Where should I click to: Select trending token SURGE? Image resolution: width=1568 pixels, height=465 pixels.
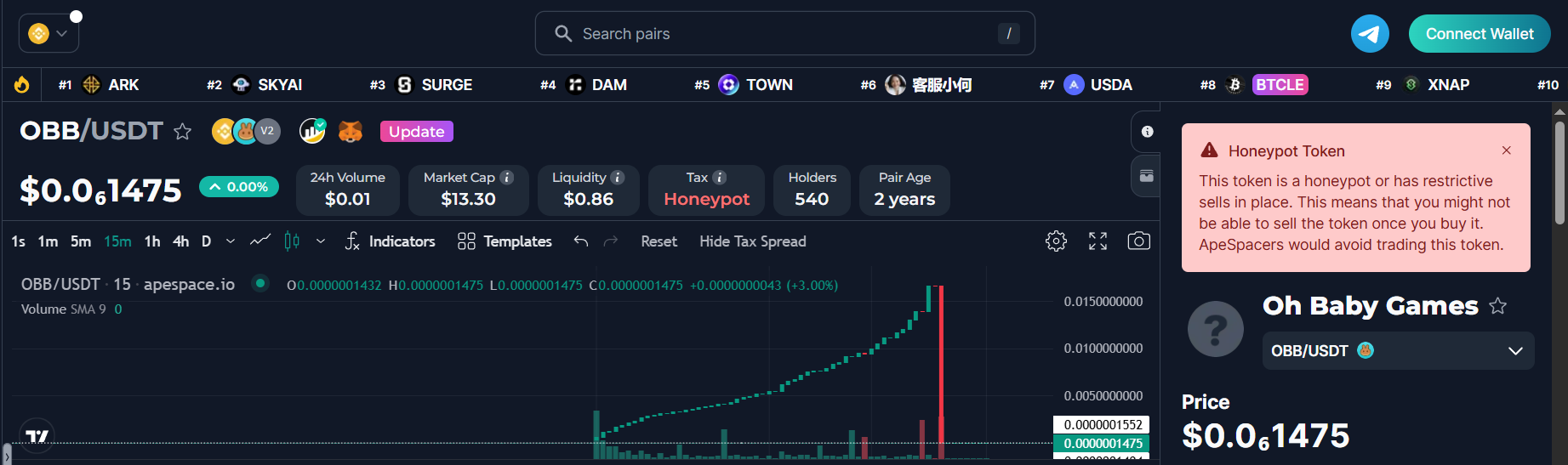435,85
